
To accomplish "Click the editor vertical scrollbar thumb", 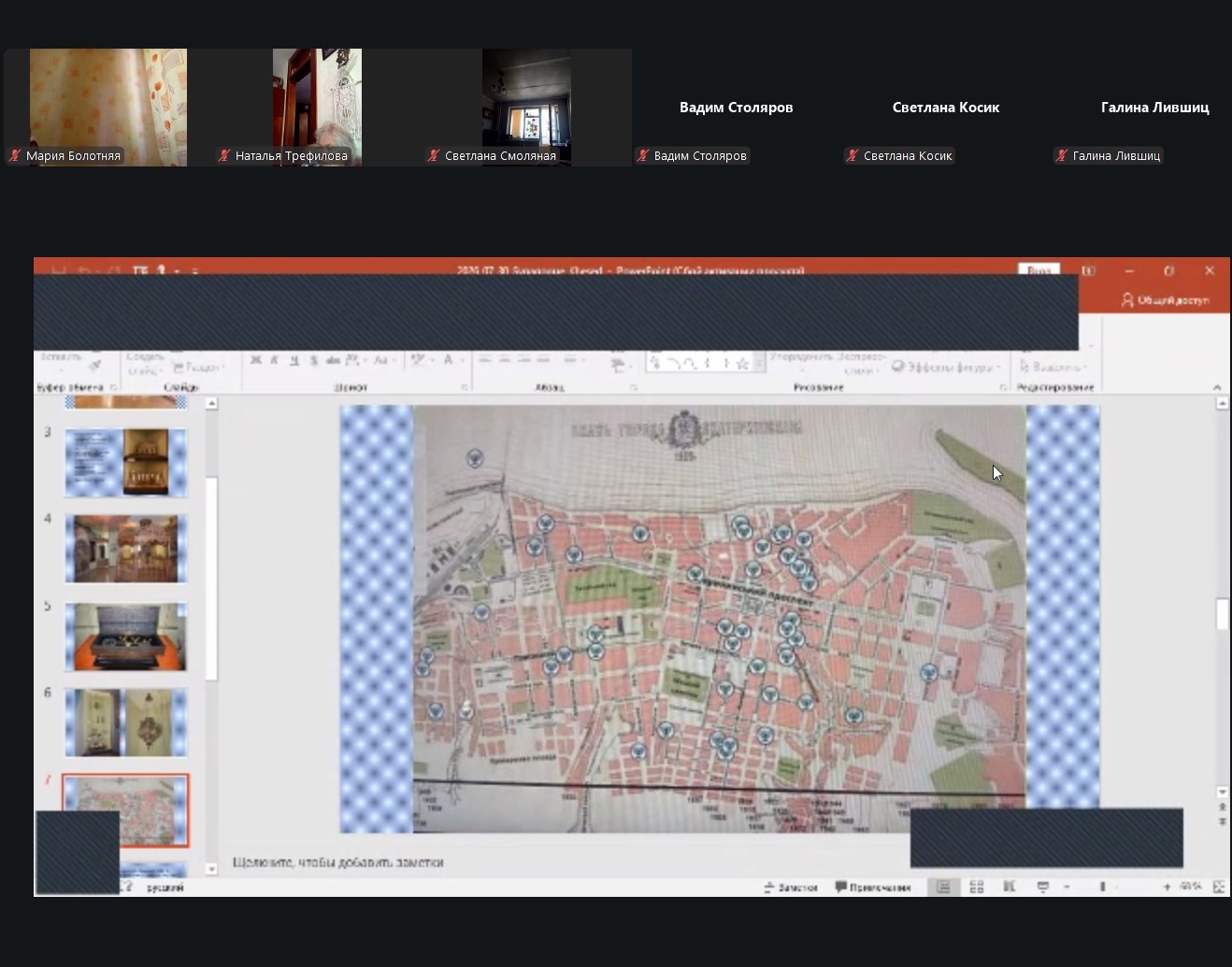I will pyautogui.click(x=1222, y=613).
